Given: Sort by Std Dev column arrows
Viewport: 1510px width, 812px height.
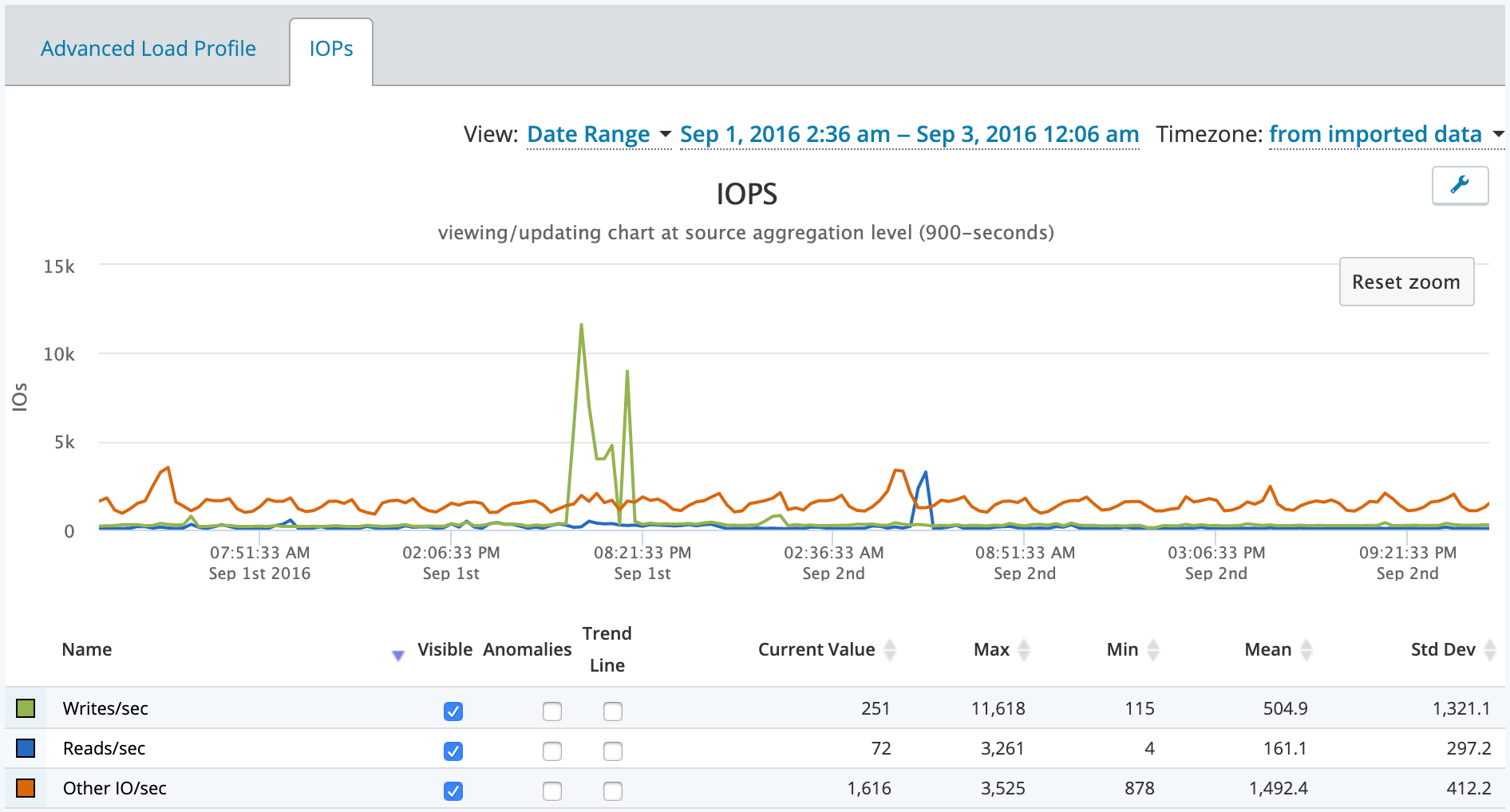Looking at the screenshot, I should click(x=1489, y=650).
